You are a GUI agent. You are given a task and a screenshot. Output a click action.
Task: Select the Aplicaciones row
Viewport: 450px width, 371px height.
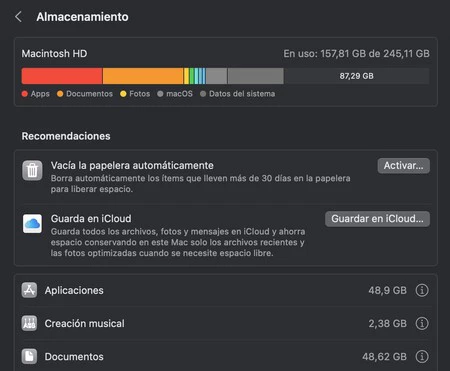[x=225, y=290]
